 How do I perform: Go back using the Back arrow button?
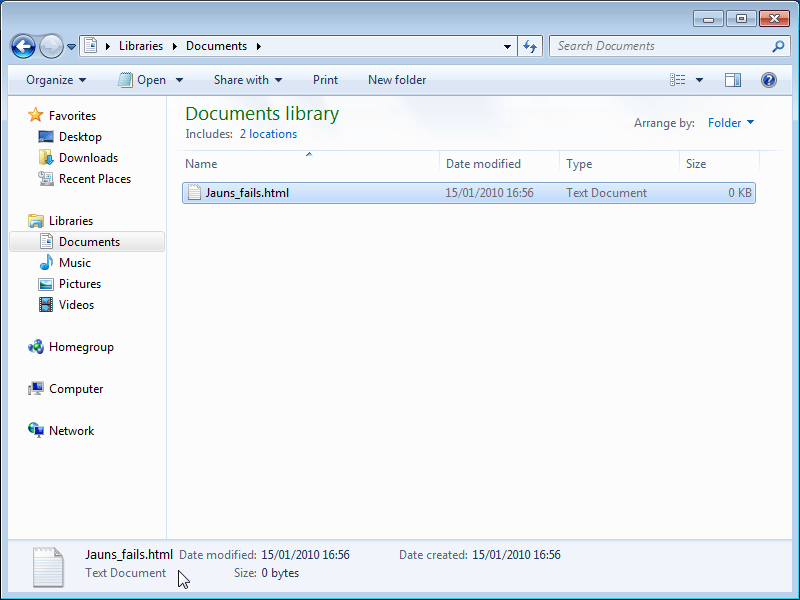(23, 46)
